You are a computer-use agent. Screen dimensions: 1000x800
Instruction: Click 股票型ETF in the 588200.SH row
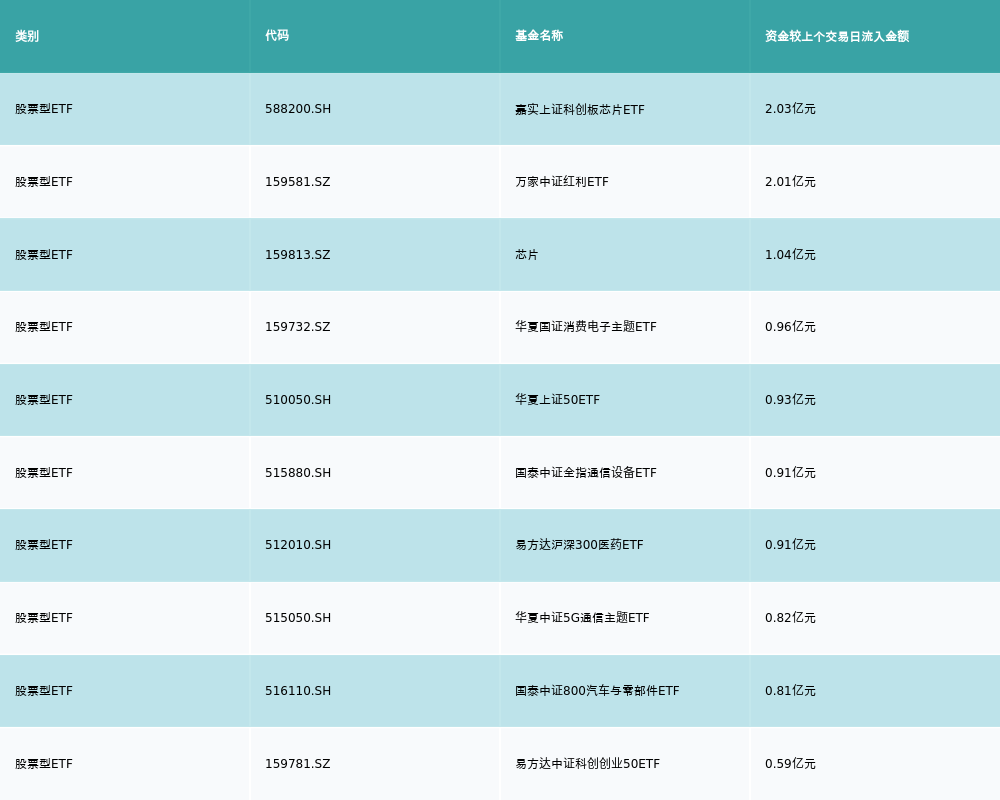pyautogui.click(x=44, y=109)
